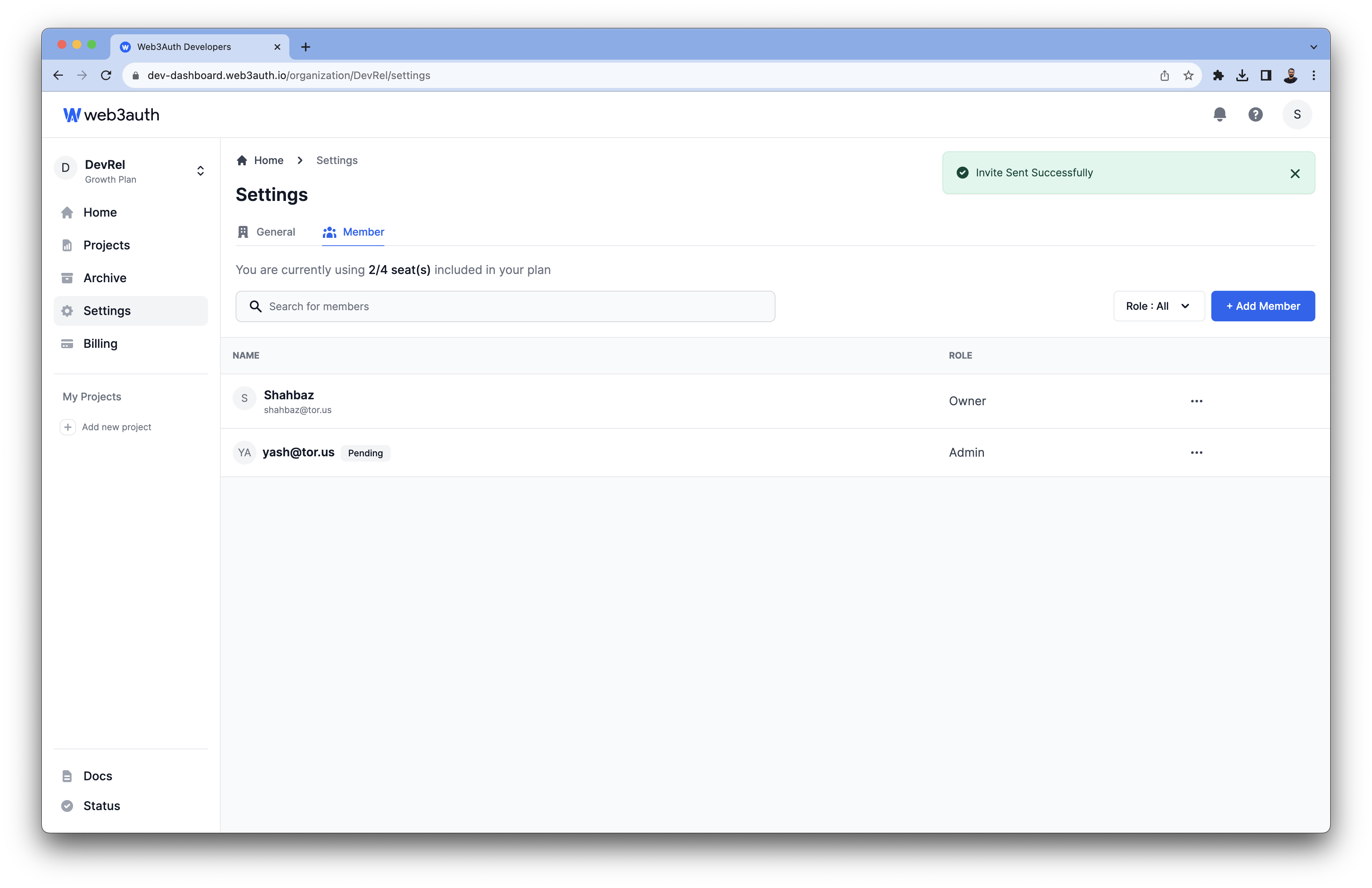This screenshot has height=888, width=1372.
Task: Focus the Search for members field
Action: (505, 306)
